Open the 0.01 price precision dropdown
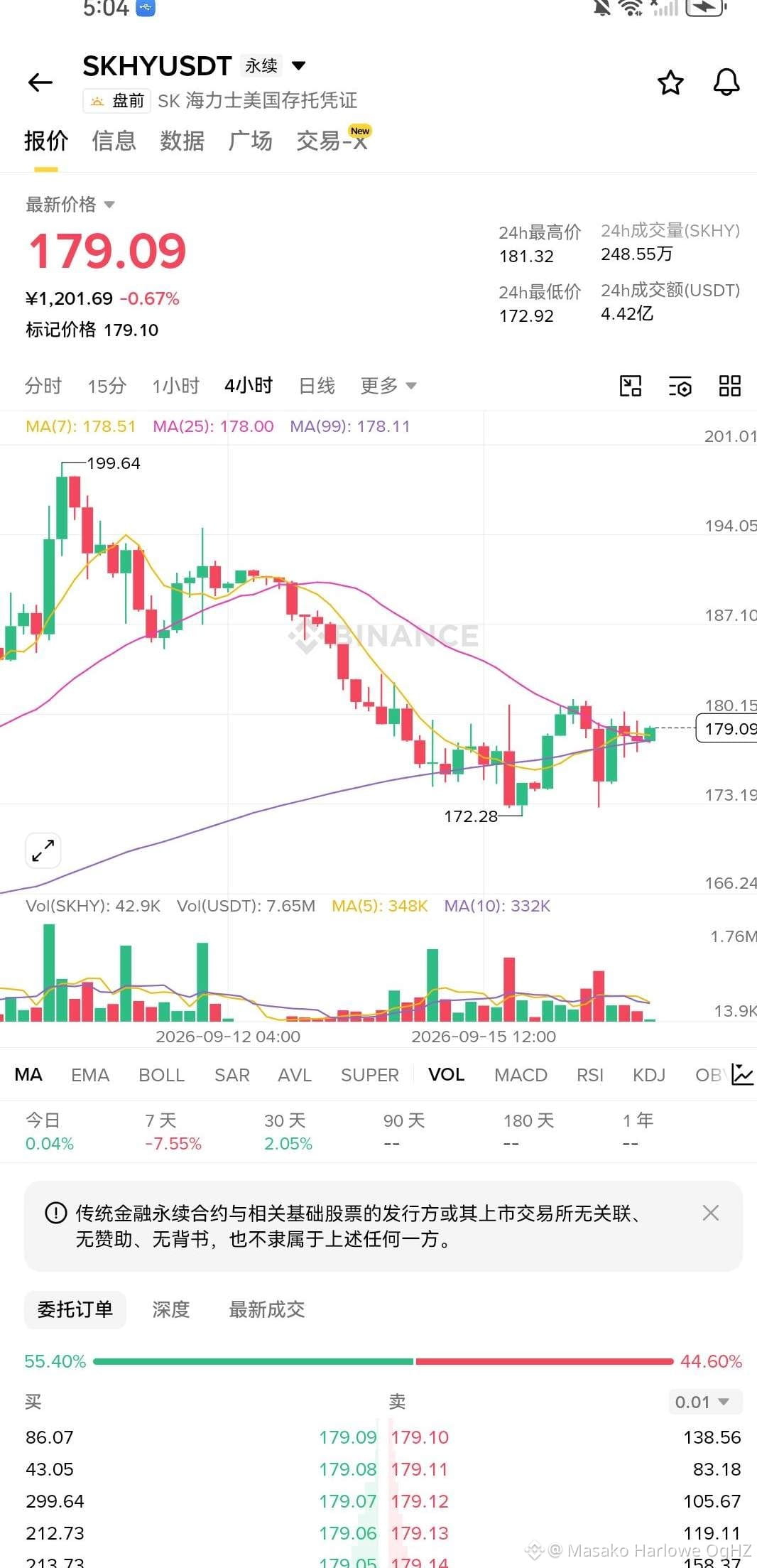This screenshot has width=757, height=1568. pyautogui.click(x=705, y=1402)
